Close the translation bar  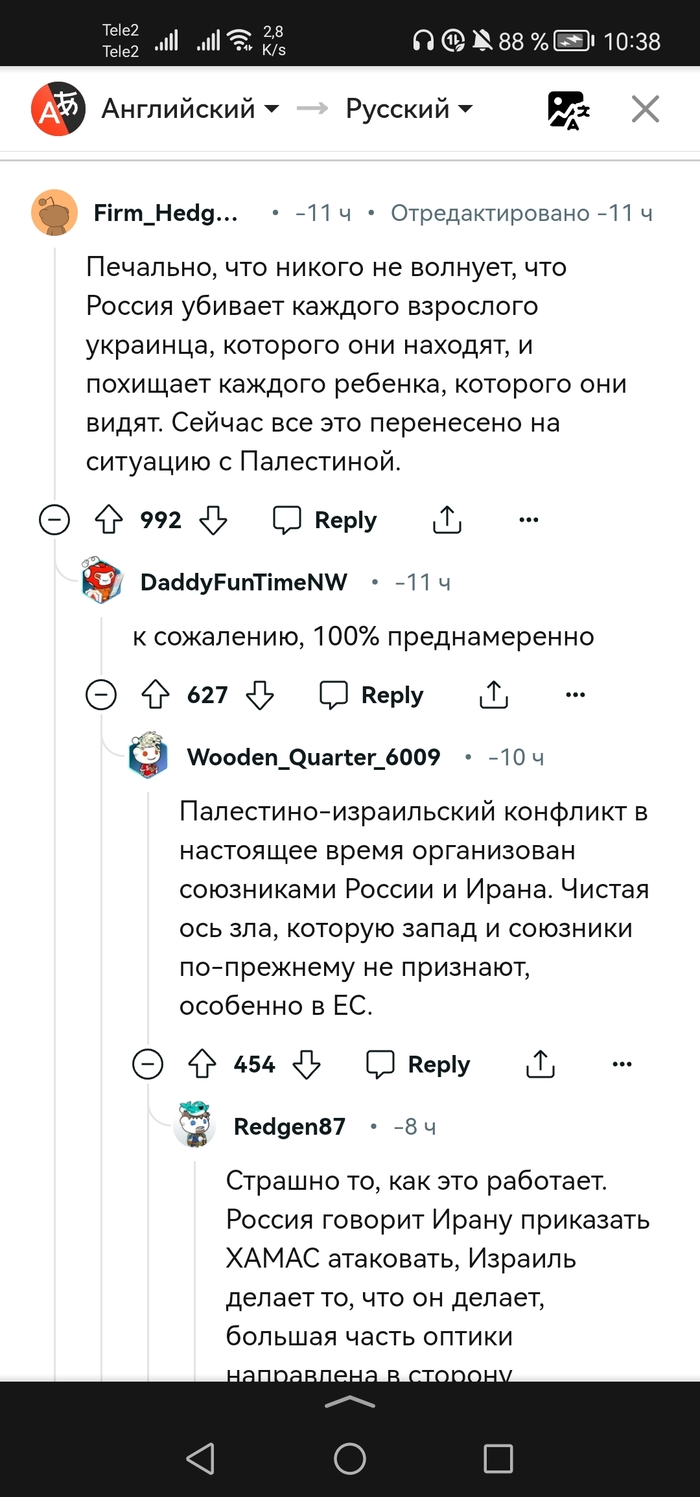[645, 109]
